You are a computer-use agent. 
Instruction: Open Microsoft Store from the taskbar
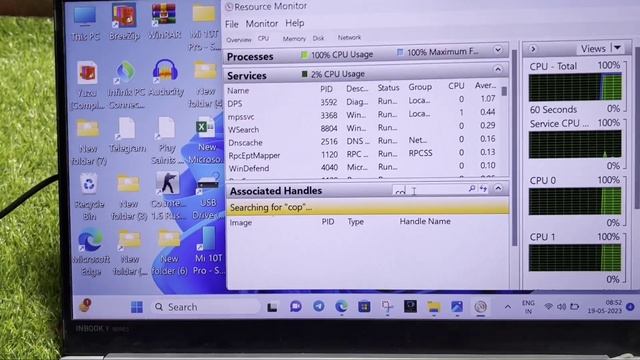coord(364,306)
